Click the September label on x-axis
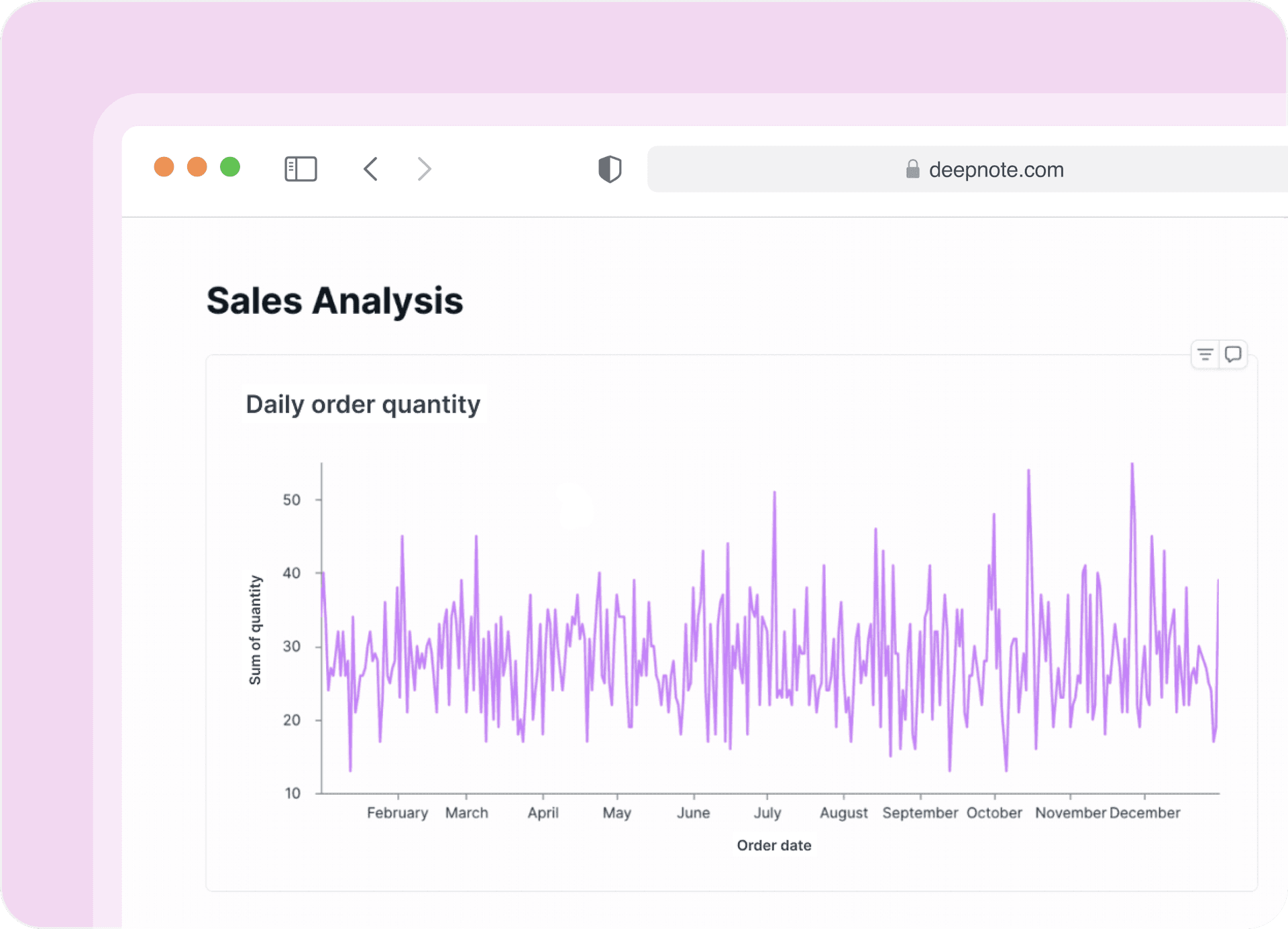The width and height of the screenshot is (1288, 929). click(x=920, y=813)
